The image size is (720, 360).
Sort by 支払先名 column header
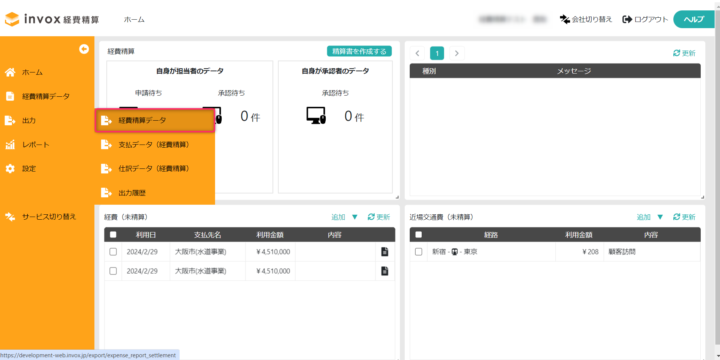(208, 235)
